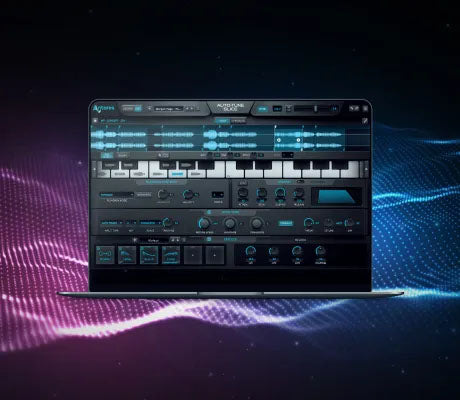Click the Formant knob
The height and width of the screenshot is (400, 460).
pyautogui.click(x=257, y=223)
